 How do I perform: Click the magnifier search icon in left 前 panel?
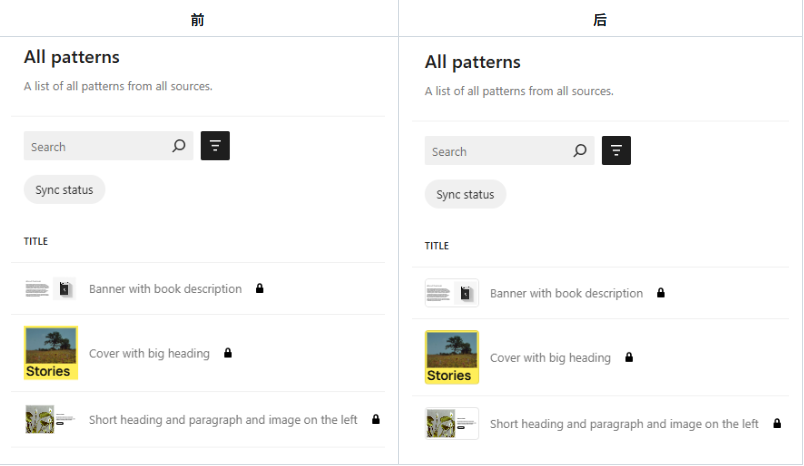coord(179,146)
